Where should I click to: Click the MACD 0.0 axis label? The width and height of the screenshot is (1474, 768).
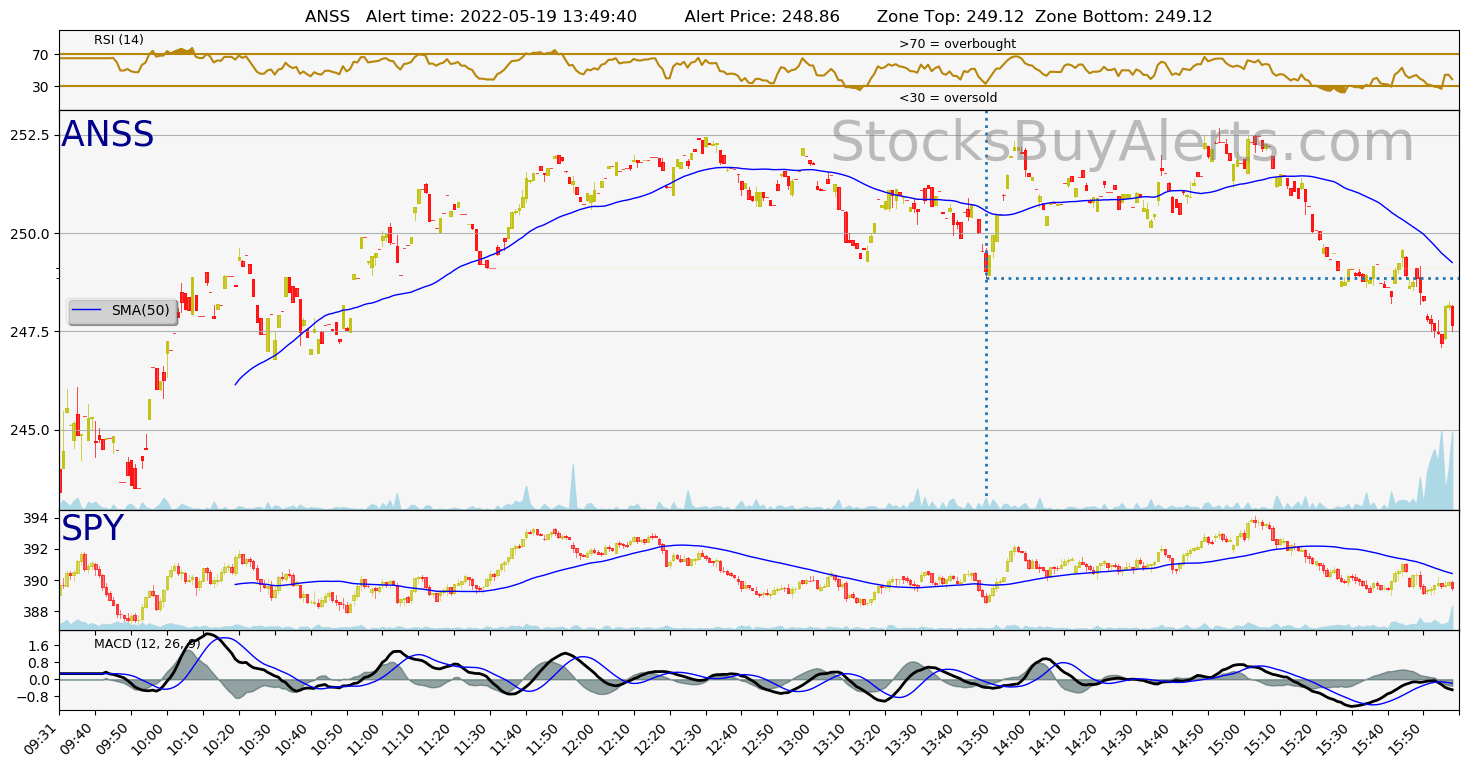point(39,680)
